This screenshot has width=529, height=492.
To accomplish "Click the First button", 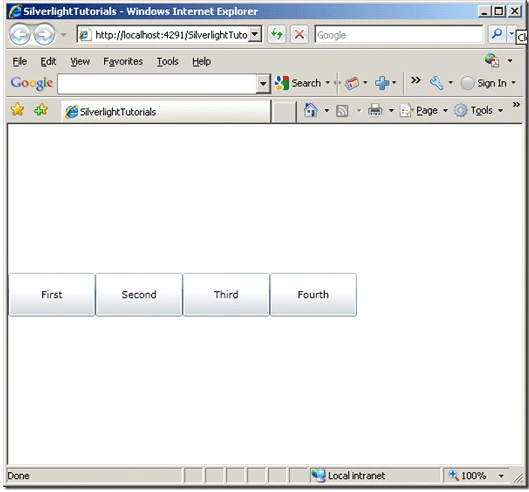I will 52,295.
